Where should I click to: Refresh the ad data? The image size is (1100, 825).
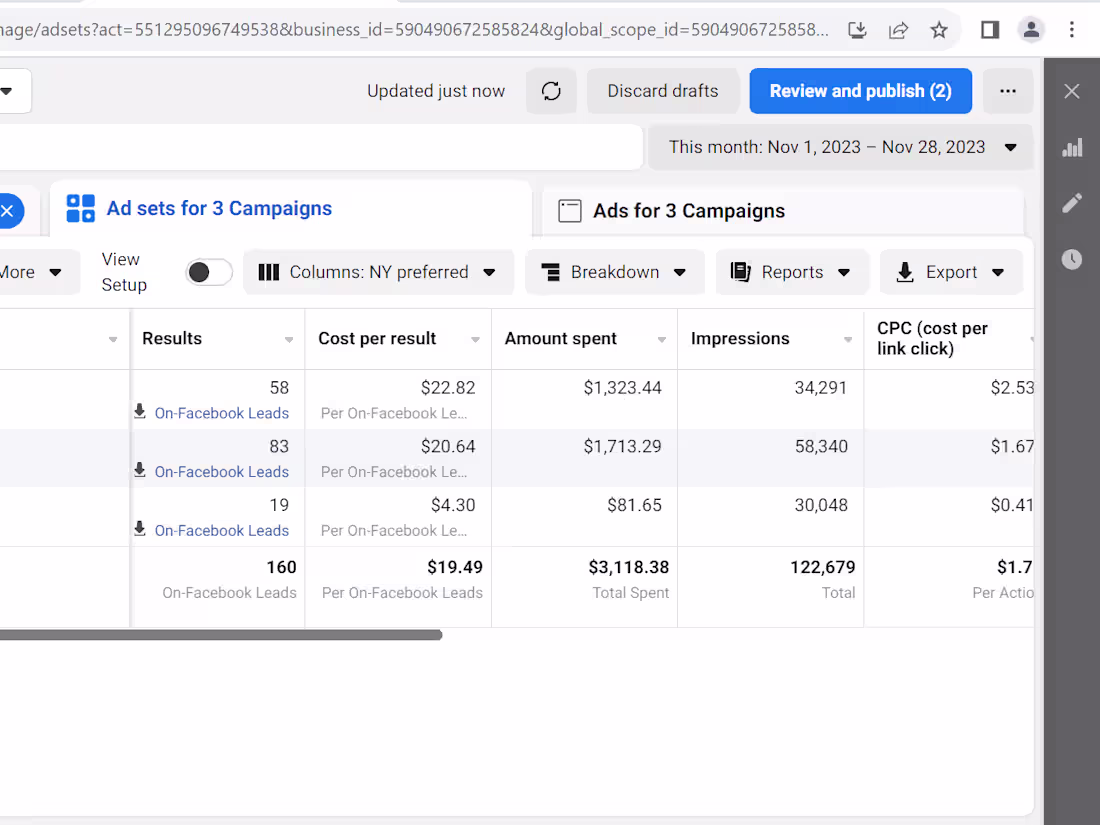551,90
